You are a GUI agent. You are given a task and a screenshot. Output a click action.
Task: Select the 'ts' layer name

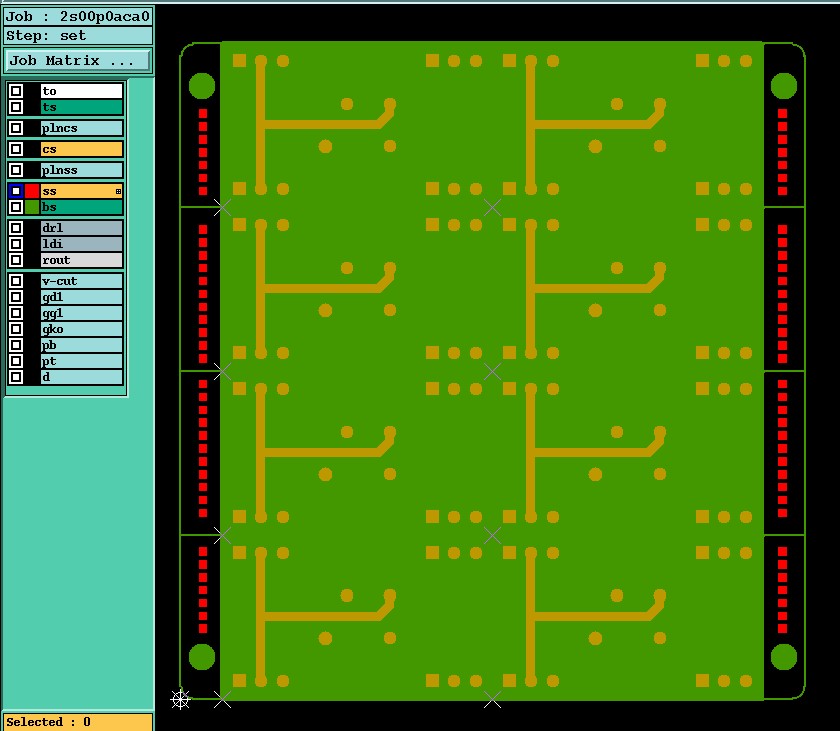[81, 107]
